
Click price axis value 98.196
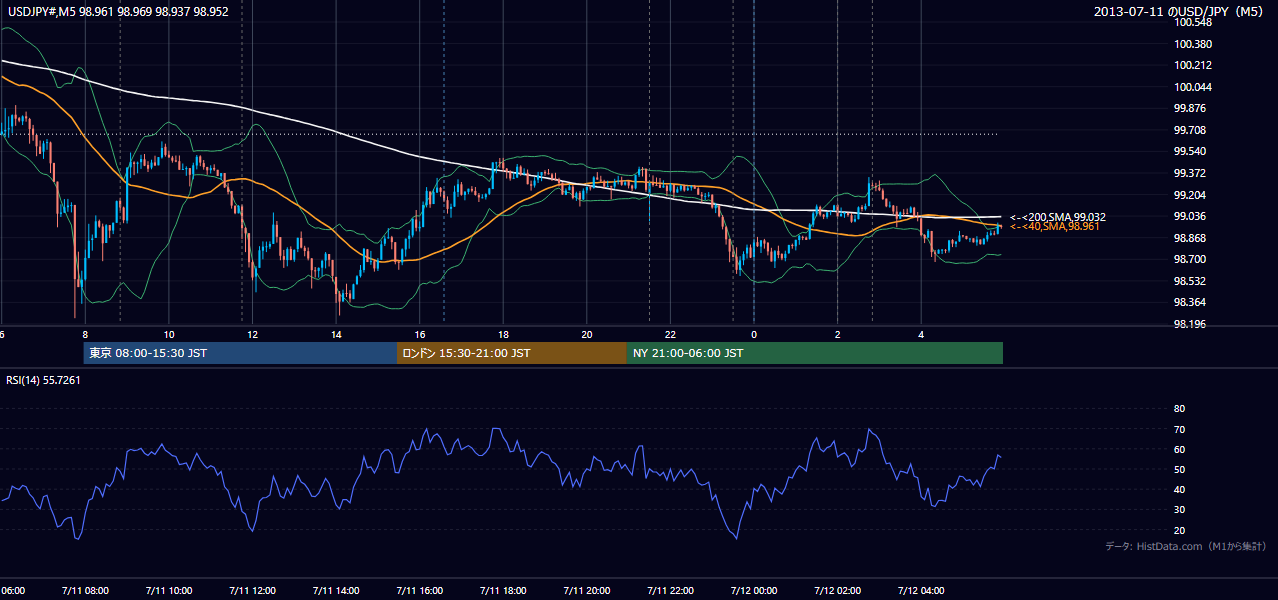click(1190, 324)
